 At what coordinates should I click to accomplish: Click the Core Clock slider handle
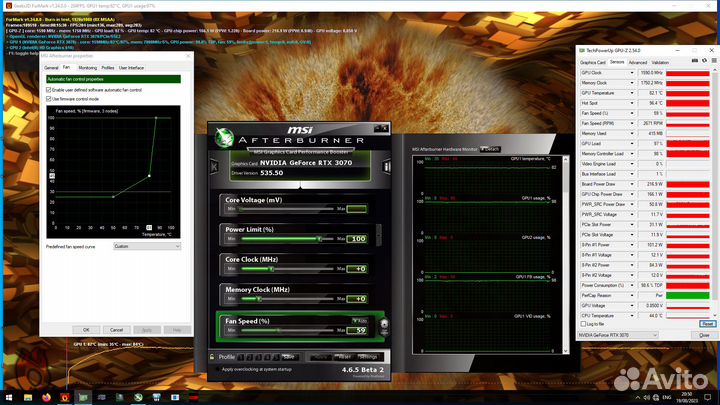tap(271, 269)
